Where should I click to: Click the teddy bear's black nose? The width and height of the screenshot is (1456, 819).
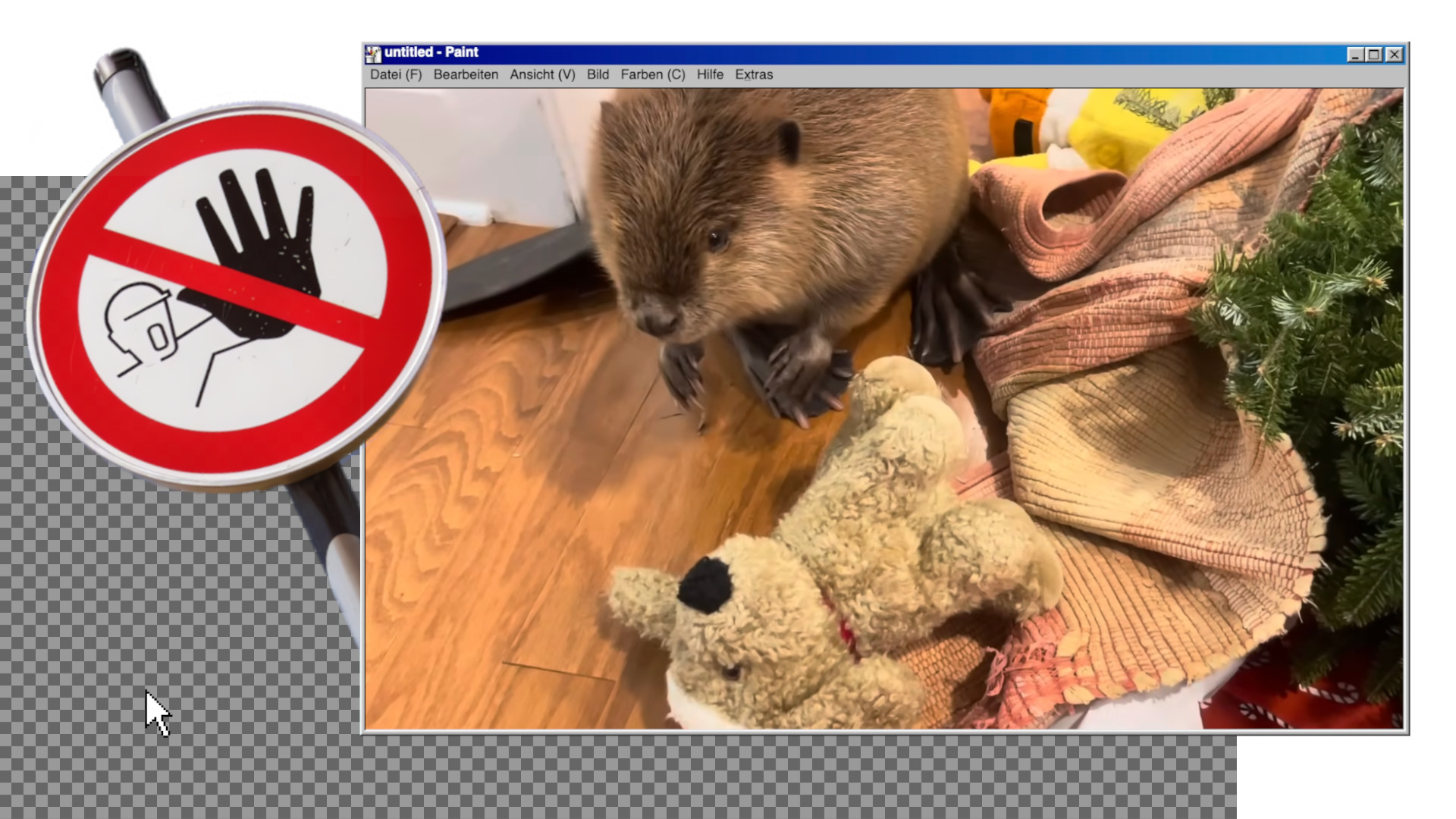pyautogui.click(x=705, y=585)
